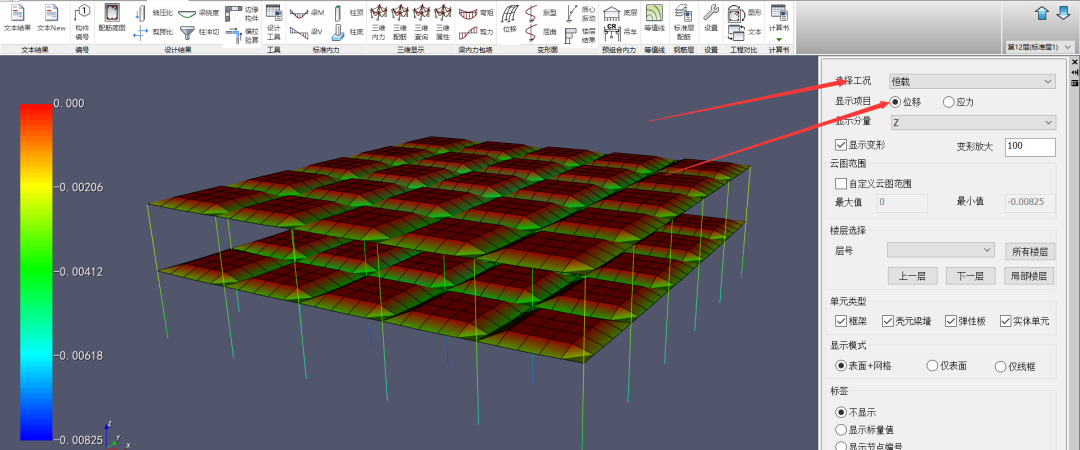1080x450 pixels.
Task: Show the 弯矩 moment envelope
Action: tap(477, 13)
